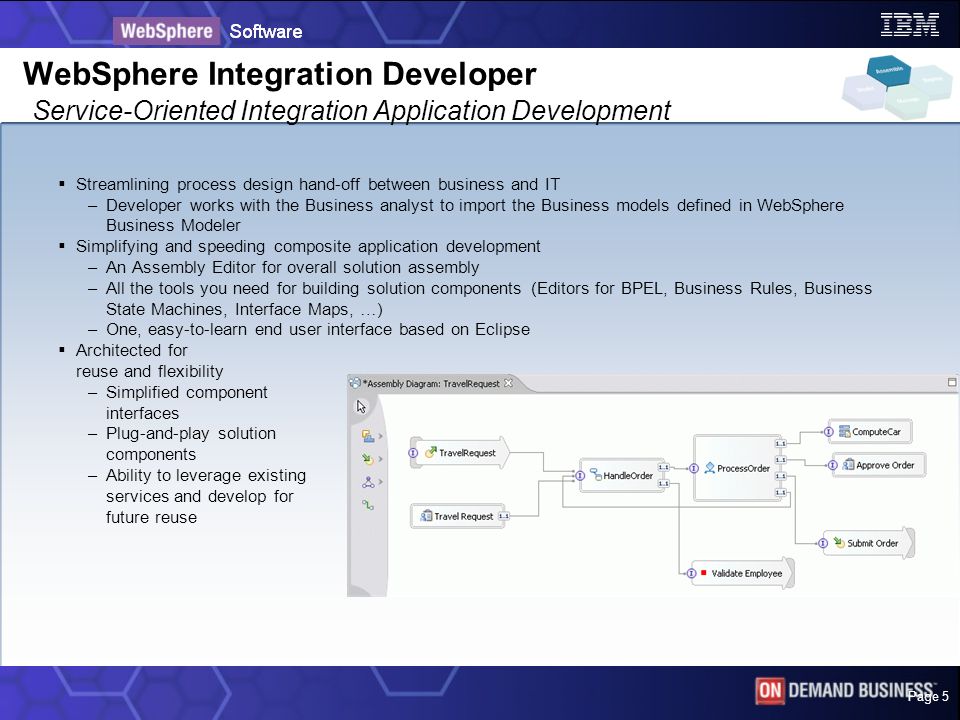
Task: Click the TravelRequest export arrow icon
Action: [x=430, y=452]
